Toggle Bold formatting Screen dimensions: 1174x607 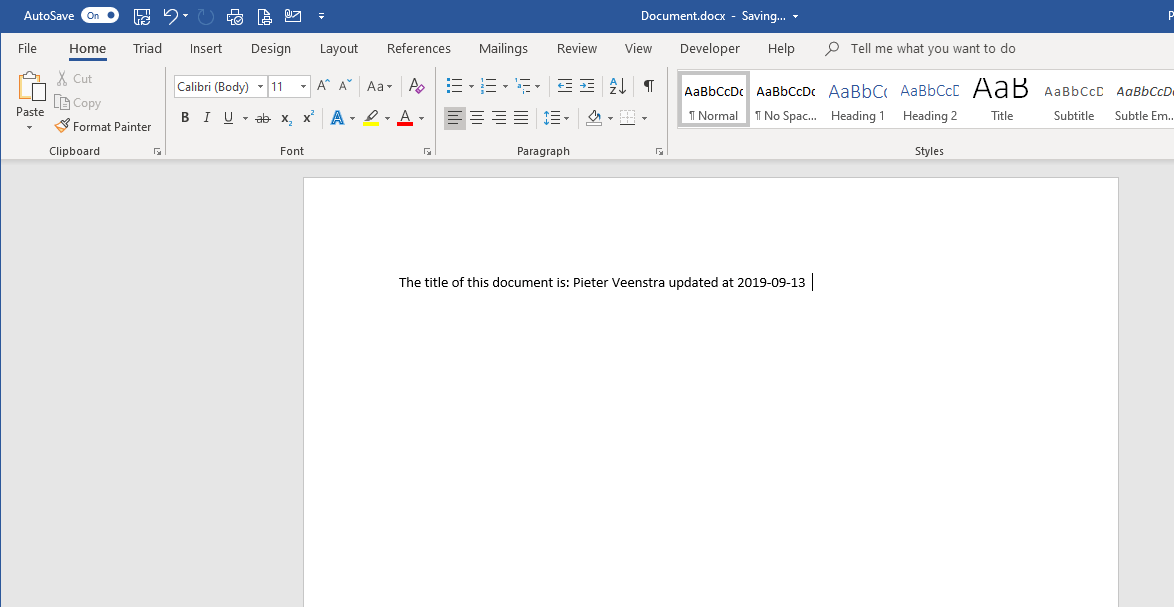click(185, 118)
